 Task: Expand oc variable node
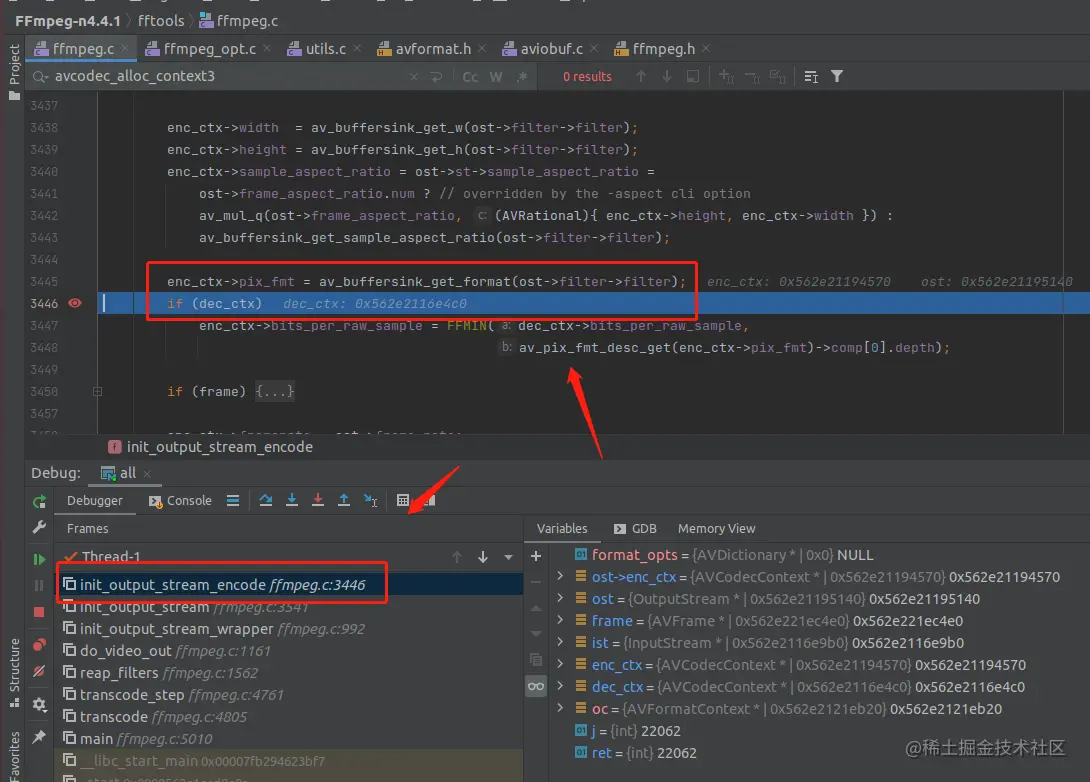560,708
